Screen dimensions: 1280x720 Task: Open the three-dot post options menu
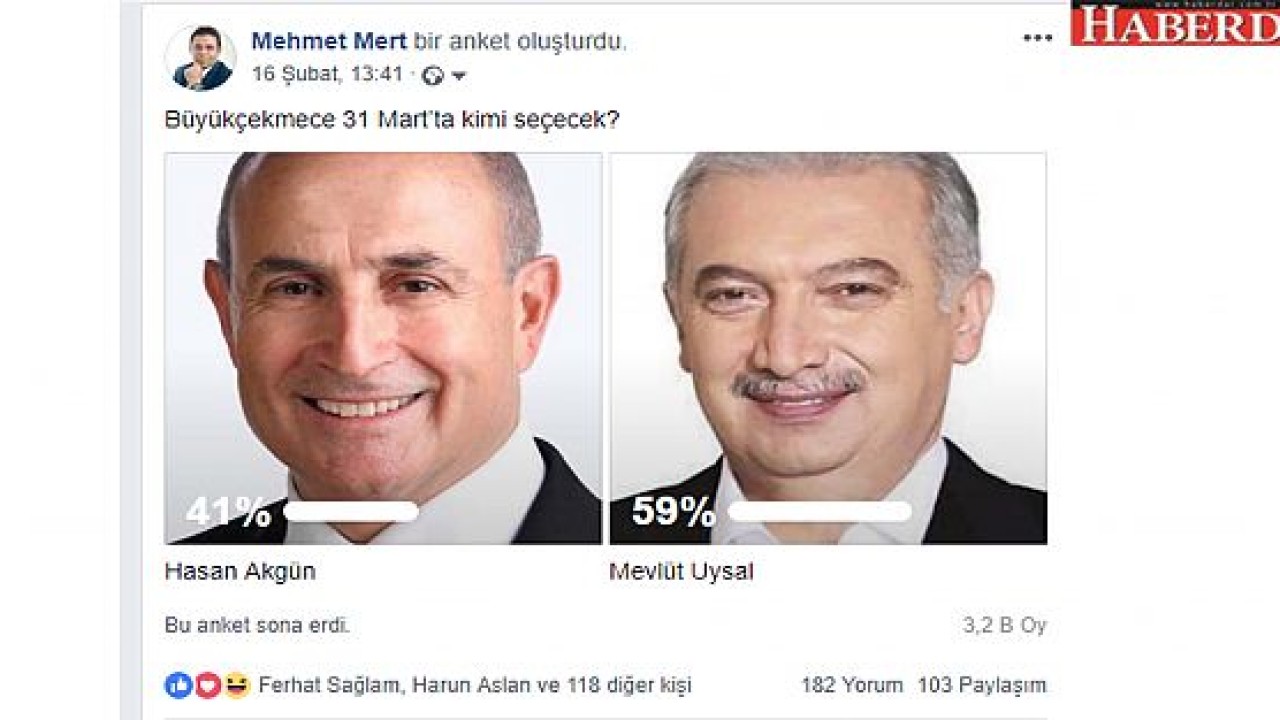pos(1037,38)
